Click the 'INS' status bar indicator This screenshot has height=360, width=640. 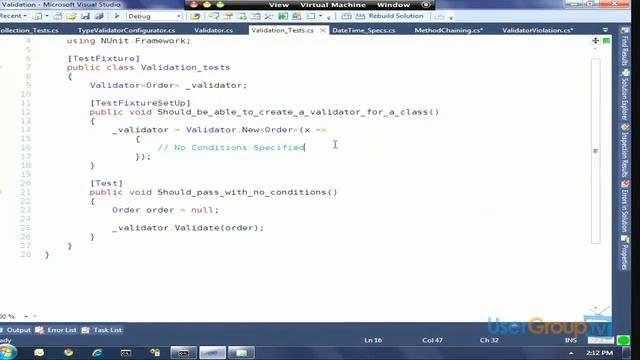[571, 340]
